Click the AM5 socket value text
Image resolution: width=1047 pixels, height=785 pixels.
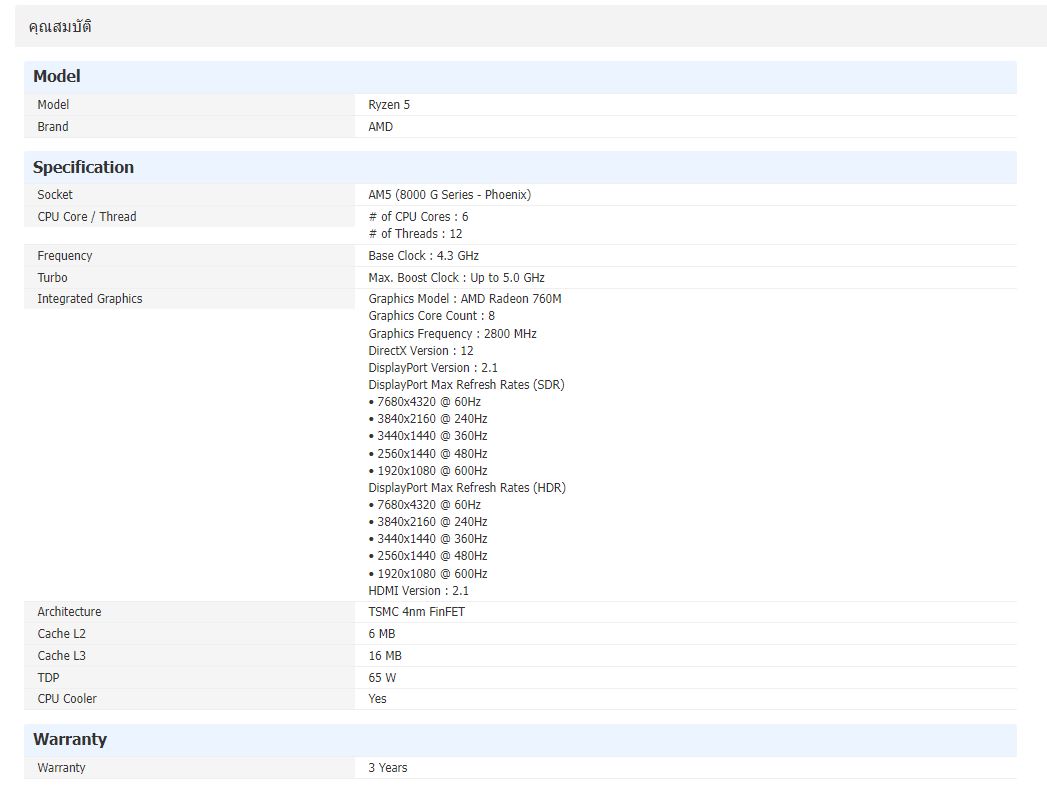pyautogui.click(x=449, y=195)
